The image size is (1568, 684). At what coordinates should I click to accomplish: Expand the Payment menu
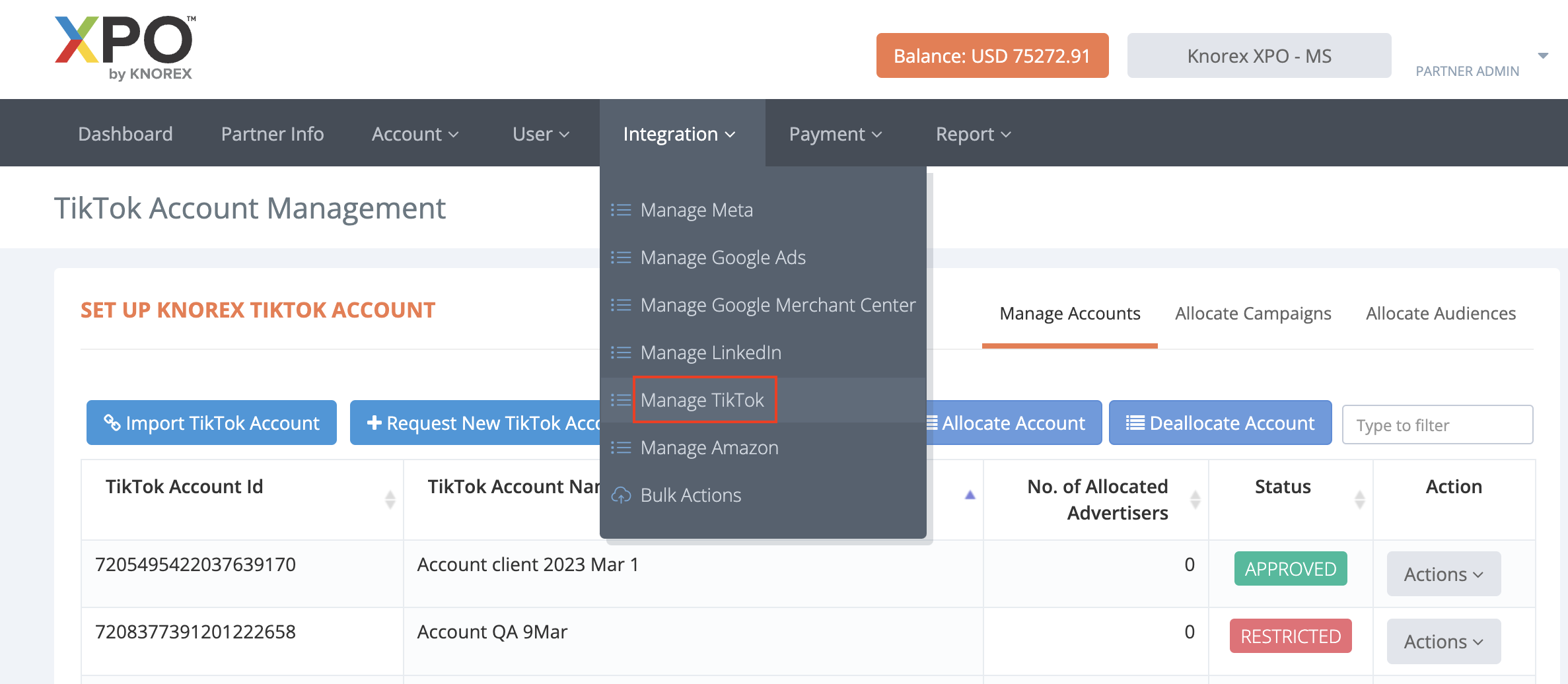[x=835, y=134]
